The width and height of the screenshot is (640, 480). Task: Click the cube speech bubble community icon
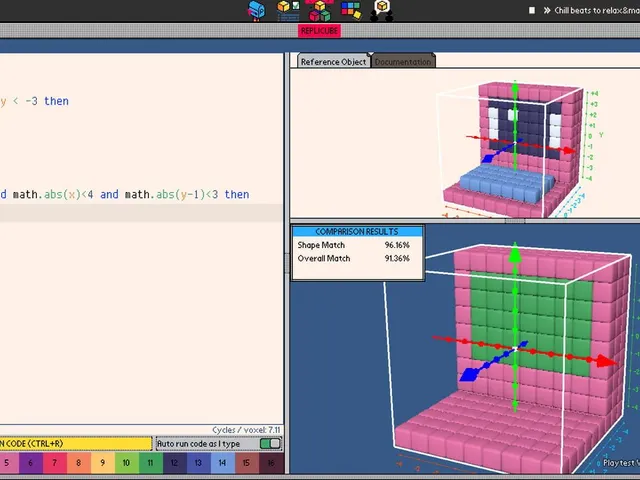[382, 10]
